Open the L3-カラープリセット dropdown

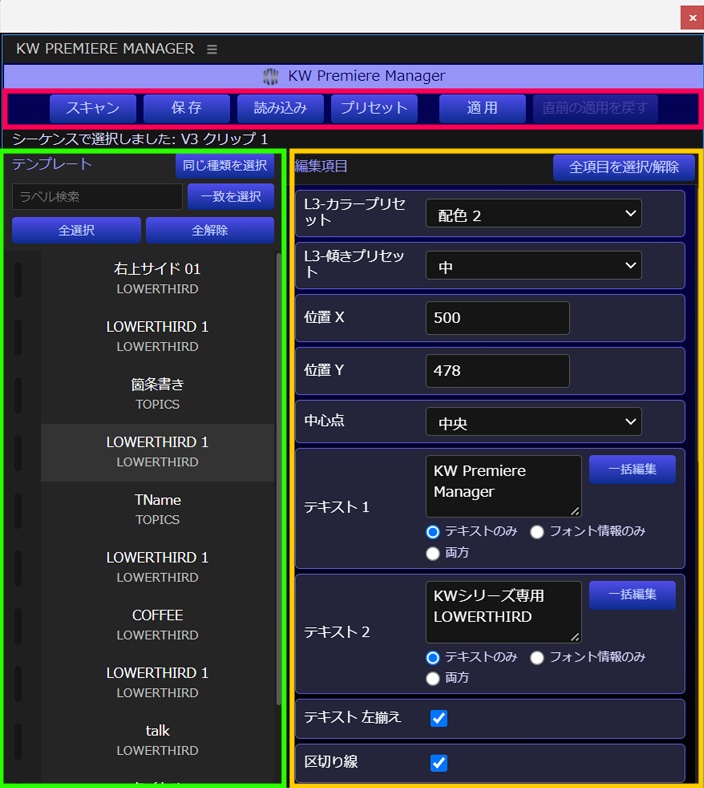[x=534, y=214]
